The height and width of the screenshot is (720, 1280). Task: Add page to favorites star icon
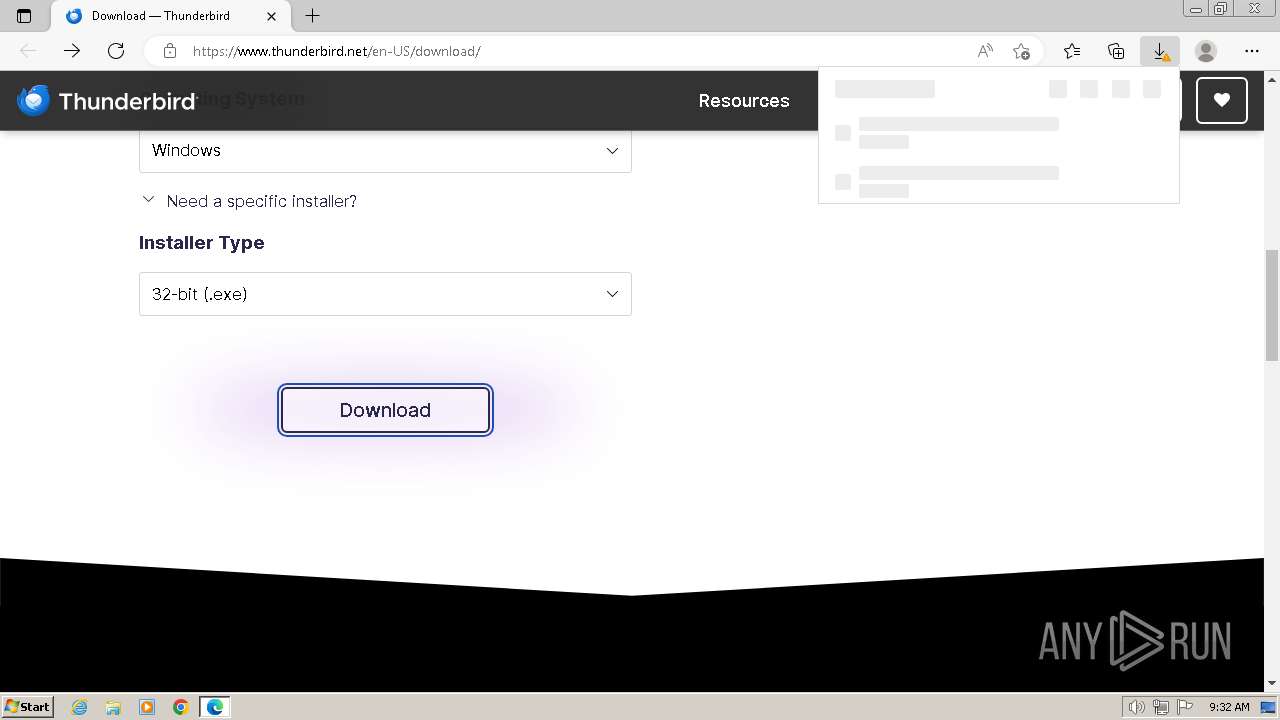(x=1021, y=51)
